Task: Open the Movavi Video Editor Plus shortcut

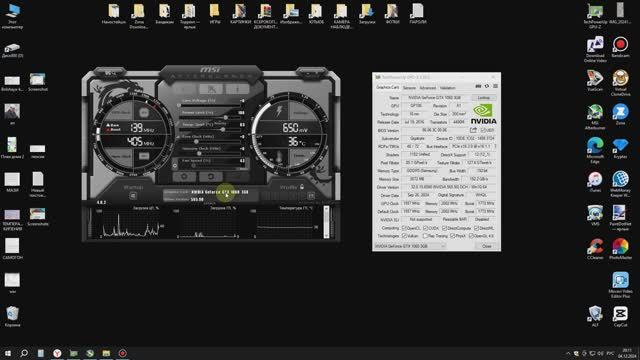Action: [620, 285]
